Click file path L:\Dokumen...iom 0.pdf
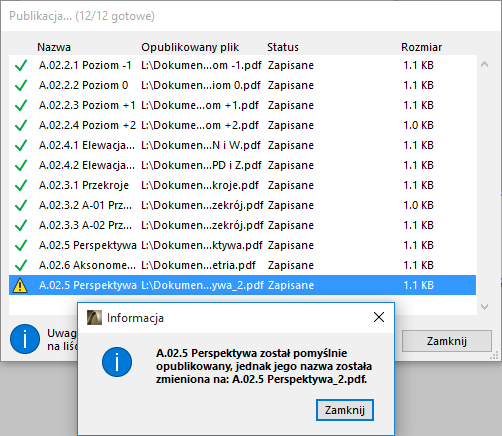 (201, 85)
